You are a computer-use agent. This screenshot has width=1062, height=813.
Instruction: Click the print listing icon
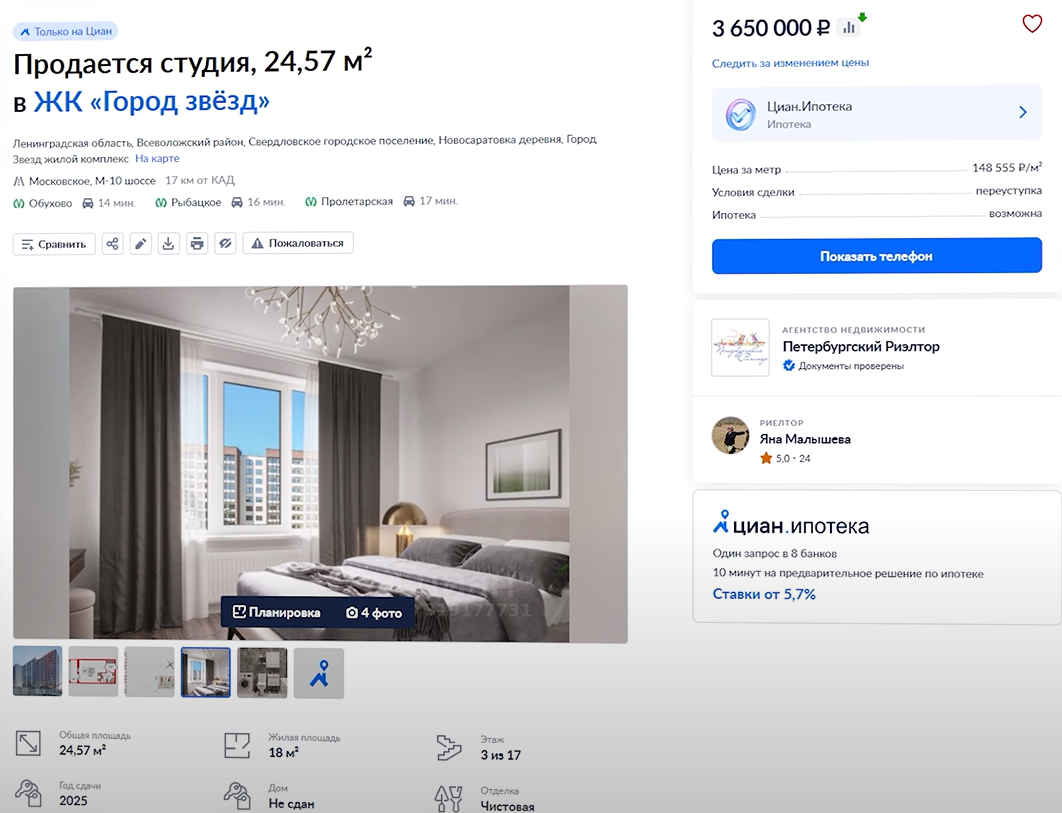(197, 244)
